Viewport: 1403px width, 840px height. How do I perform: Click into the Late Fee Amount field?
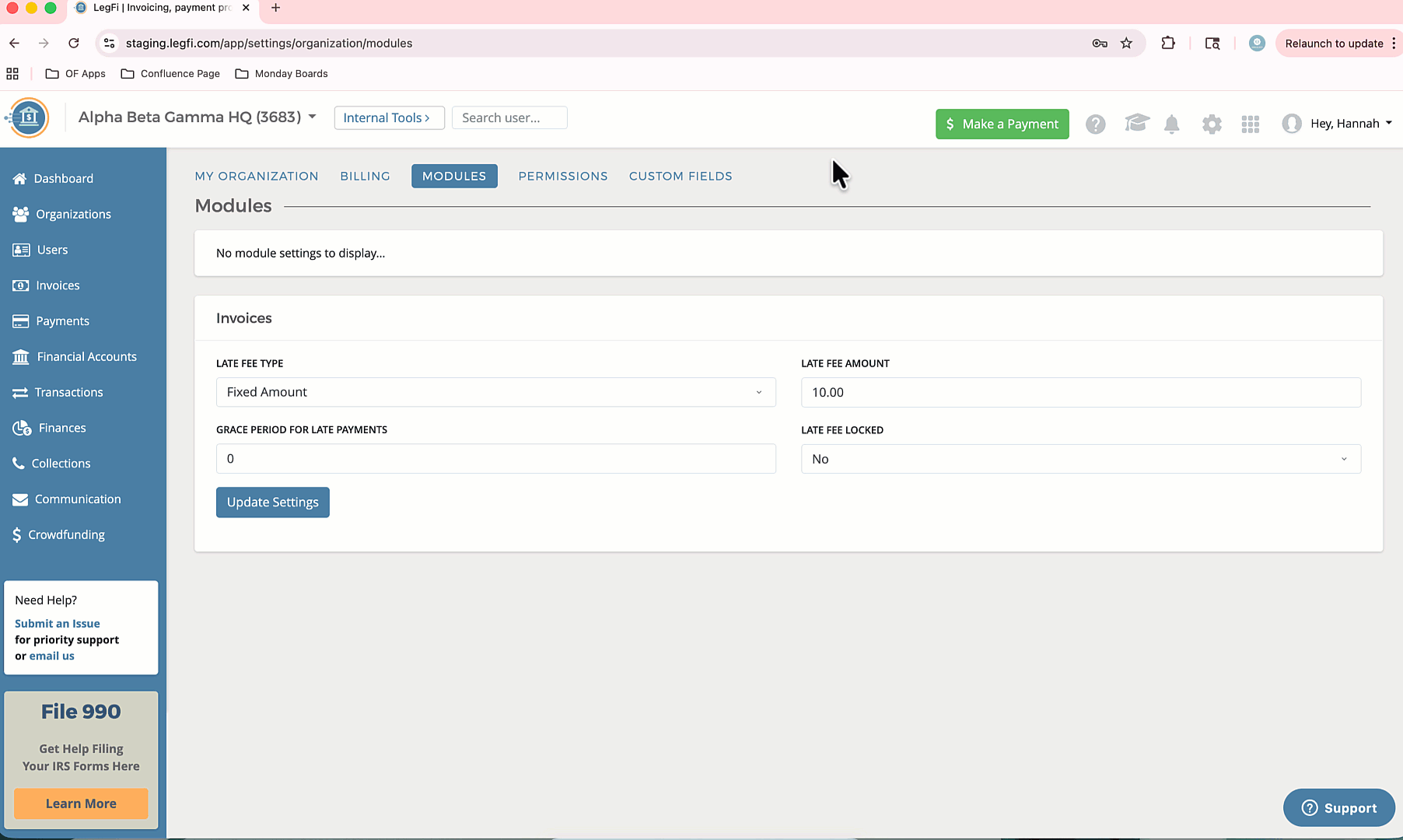coord(1080,393)
